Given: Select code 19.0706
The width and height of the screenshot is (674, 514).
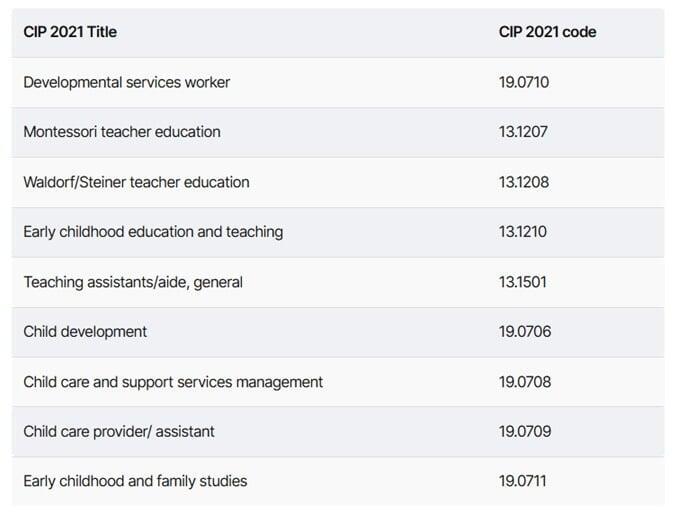Looking at the screenshot, I should tap(525, 332).
